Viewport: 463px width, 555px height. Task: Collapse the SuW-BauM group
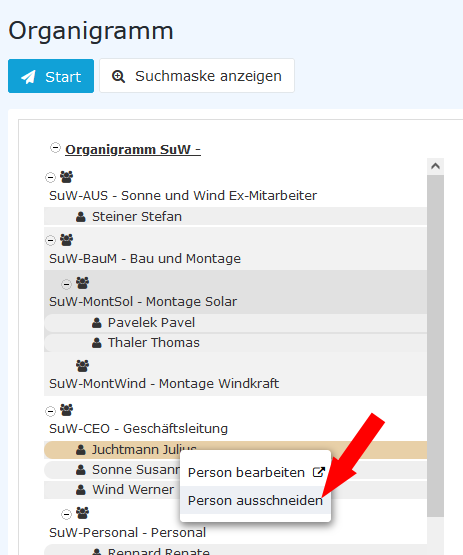pyautogui.click(x=50, y=241)
